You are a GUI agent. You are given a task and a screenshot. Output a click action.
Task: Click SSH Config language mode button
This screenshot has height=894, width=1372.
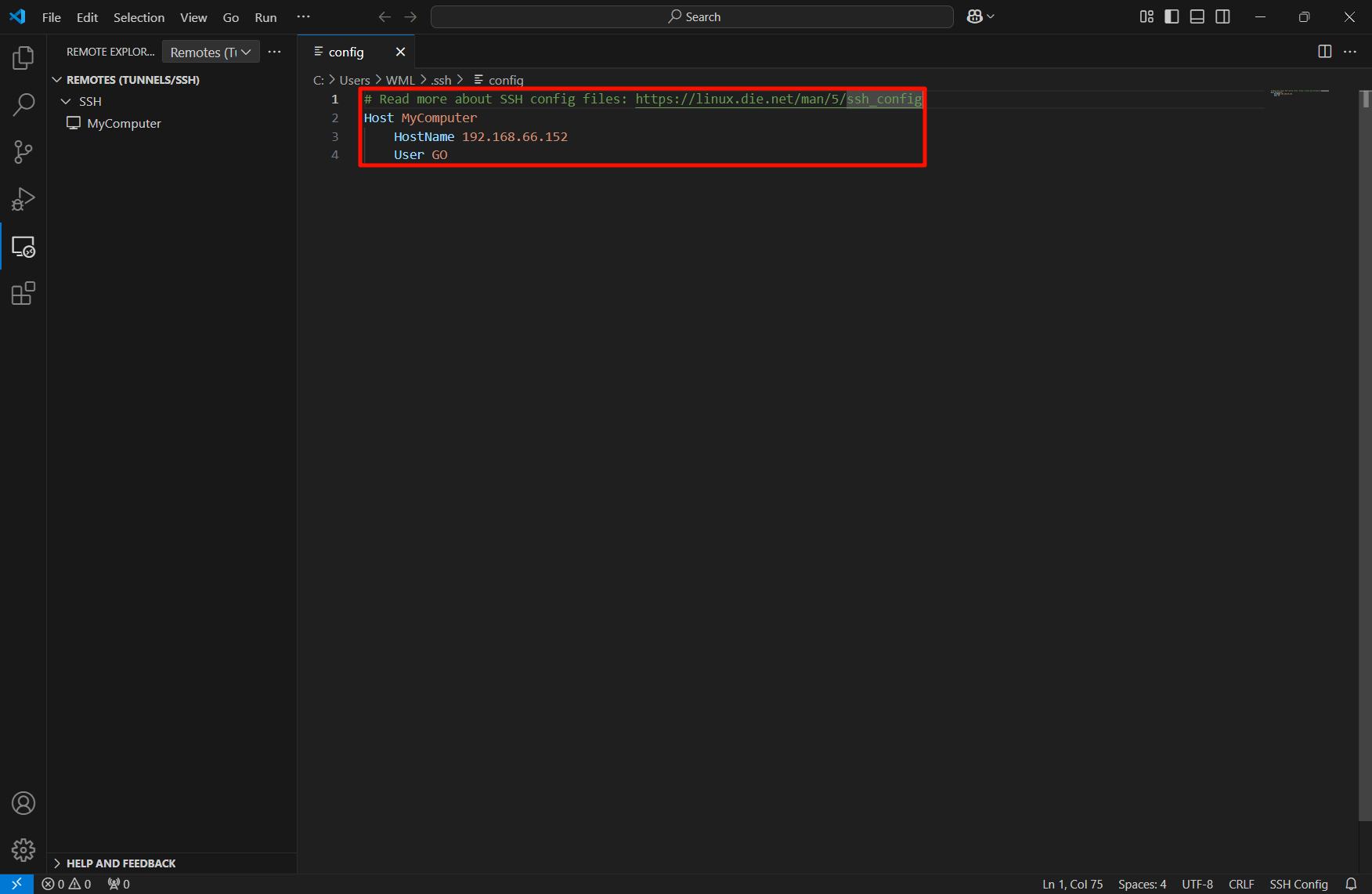[1298, 884]
